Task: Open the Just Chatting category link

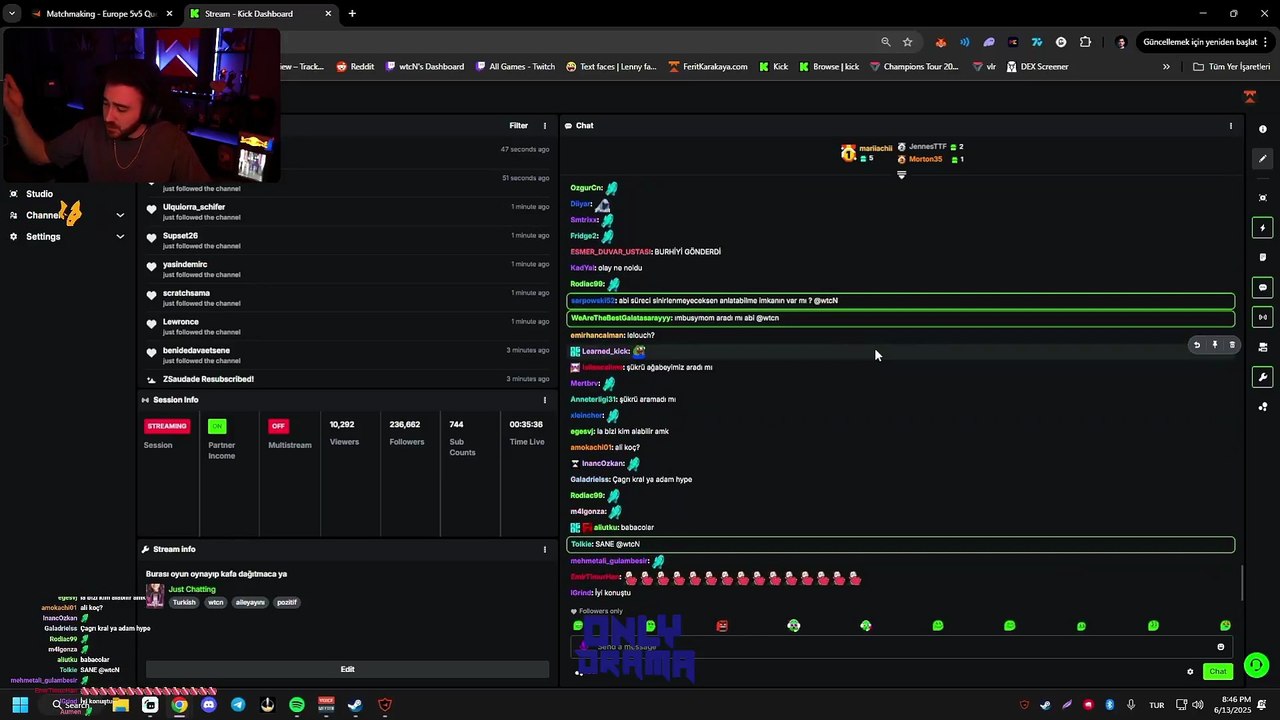Action: tap(192, 589)
